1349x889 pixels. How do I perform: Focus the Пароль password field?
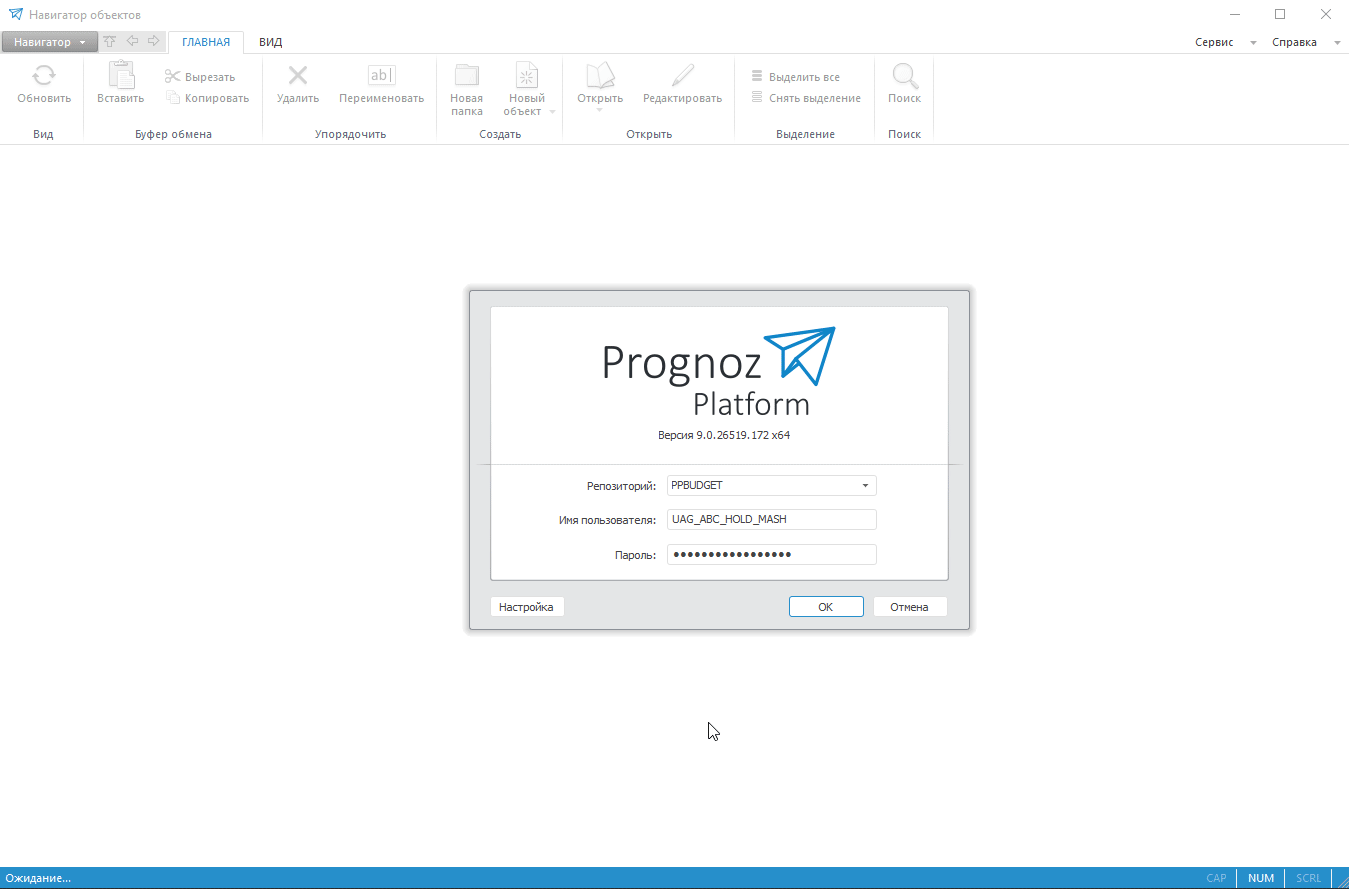(x=772, y=554)
